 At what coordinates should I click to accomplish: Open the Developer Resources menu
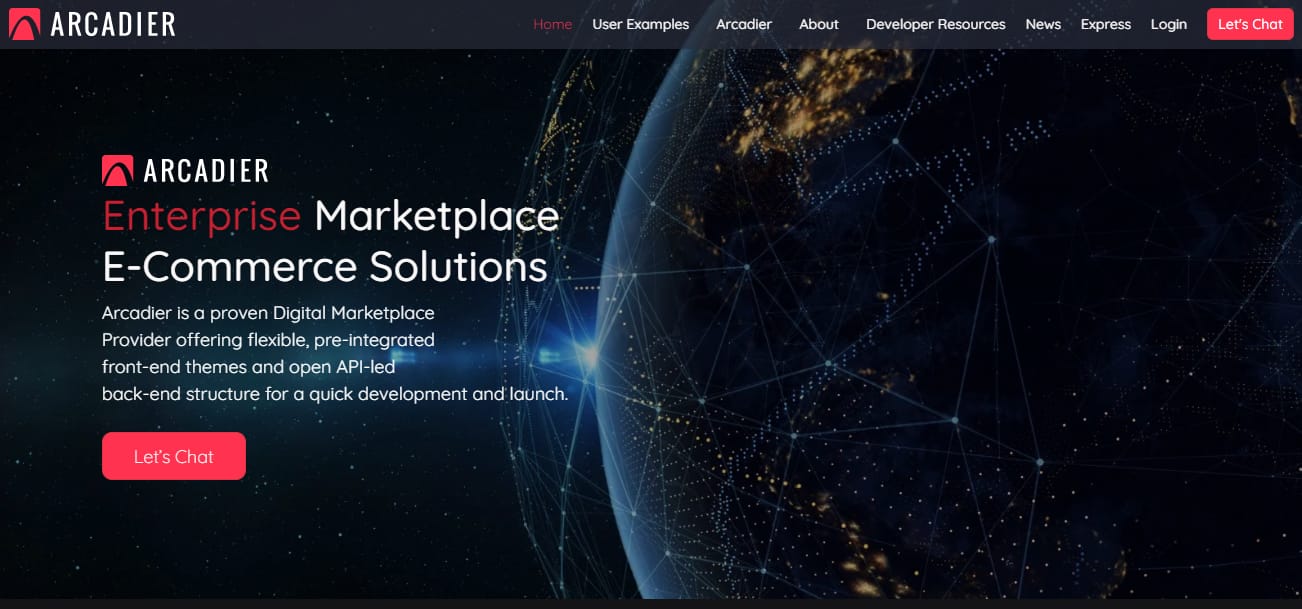coord(935,24)
